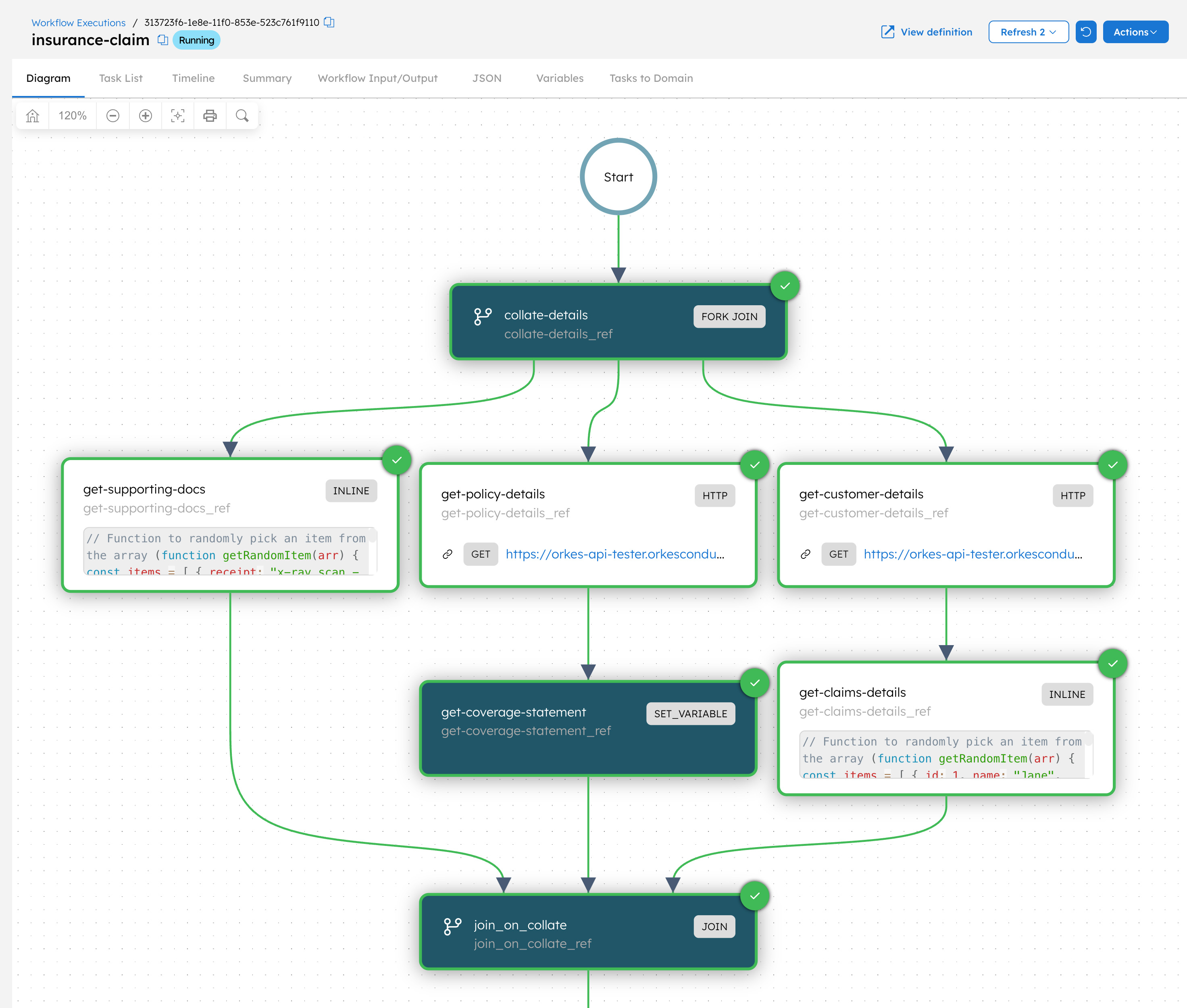Click the search icon in diagram toolbar
This screenshot has height=1008, width=1187.
tap(242, 115)
